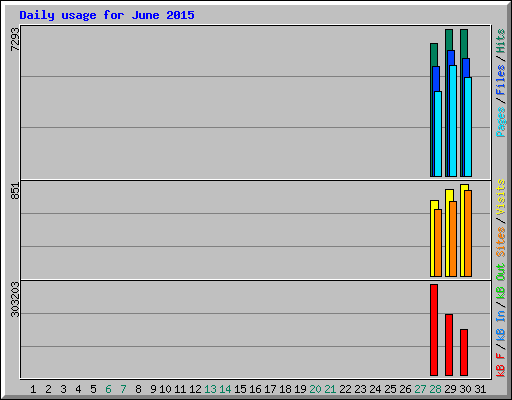Click day 18 on the x-axis
512x400 pixels.
coord(285,389)
